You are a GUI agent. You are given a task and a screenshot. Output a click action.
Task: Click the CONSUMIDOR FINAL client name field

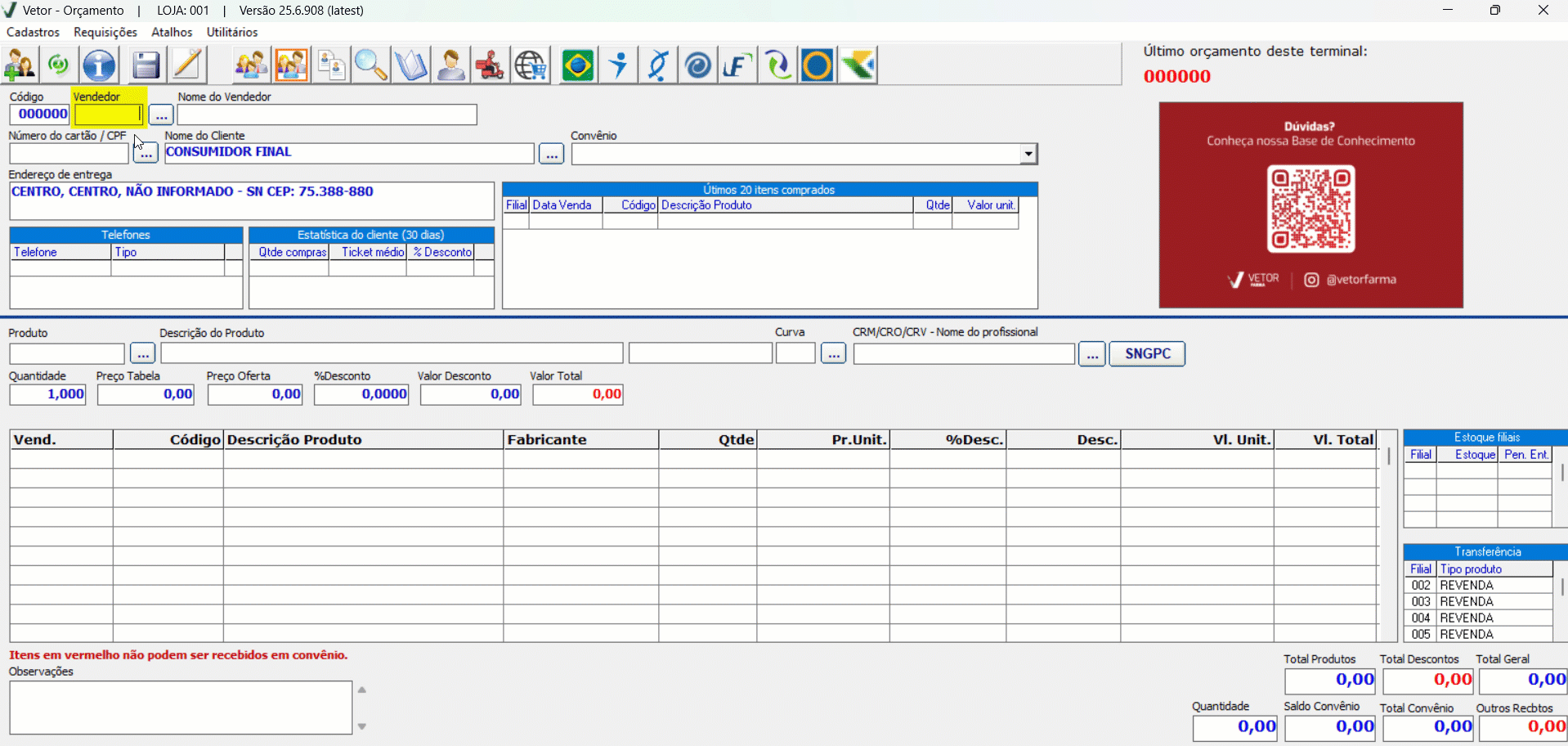(x=349, y=153)
